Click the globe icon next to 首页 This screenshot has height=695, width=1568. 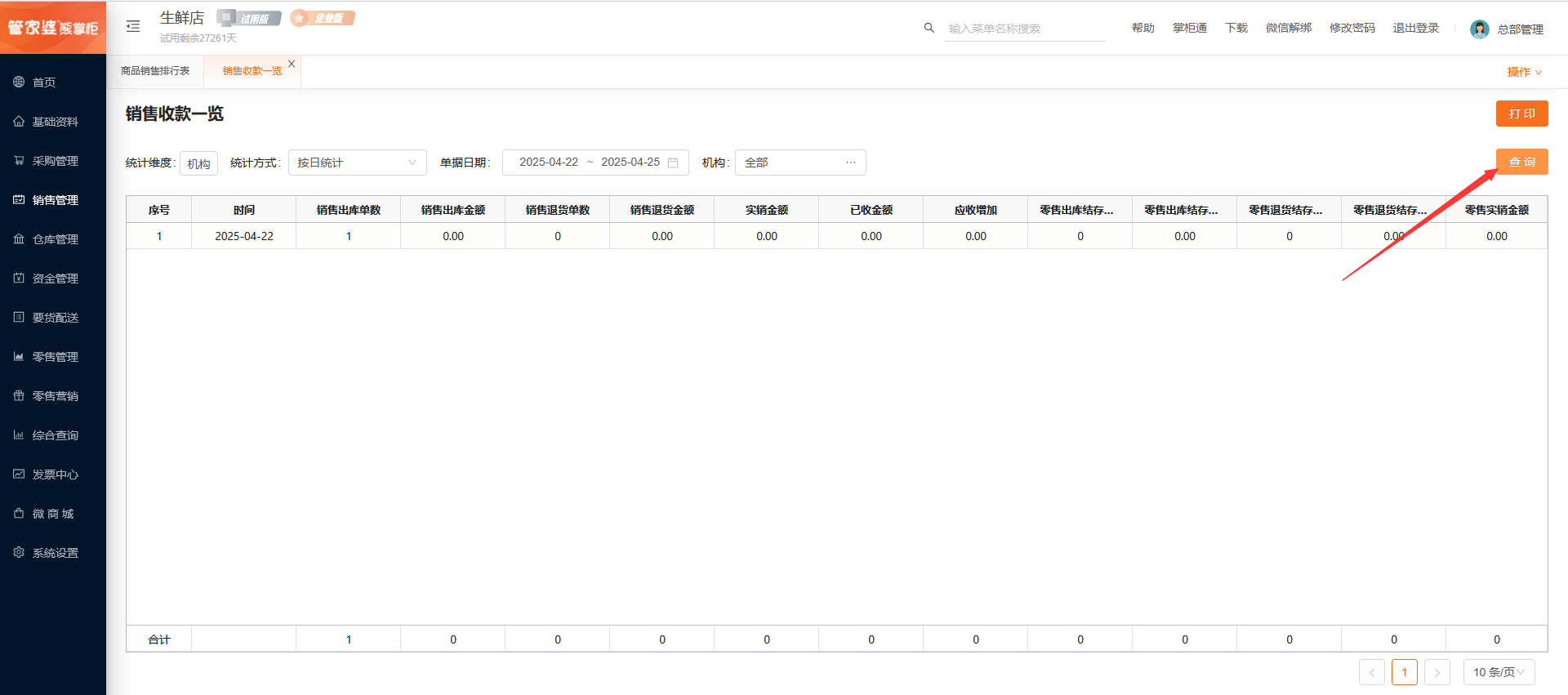pos(19,82)
